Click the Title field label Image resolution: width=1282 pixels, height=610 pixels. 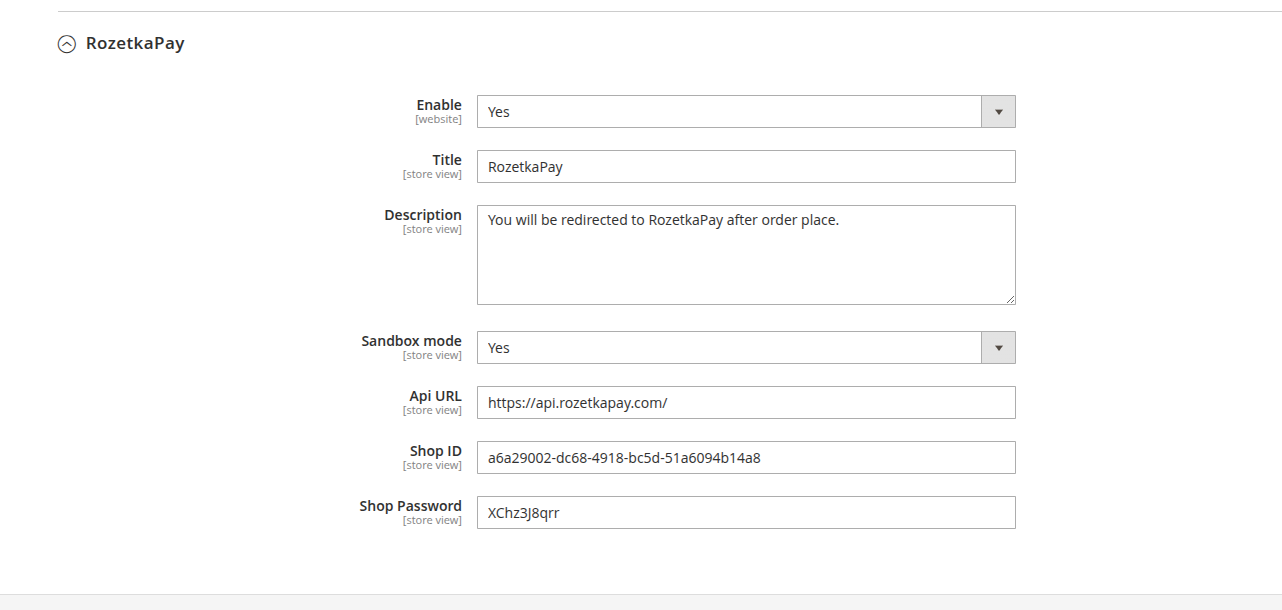point(447,160)
